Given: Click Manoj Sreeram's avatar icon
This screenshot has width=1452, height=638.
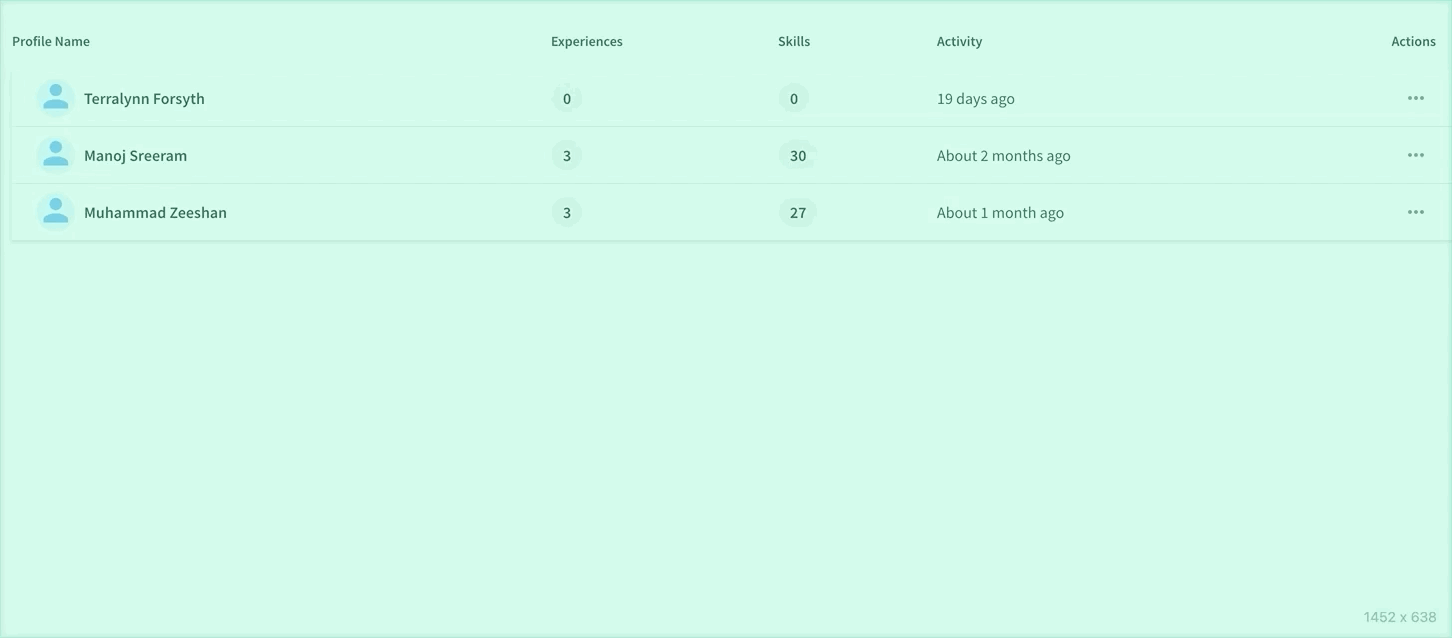Looking at the screenshot, I should coord(56,155).
